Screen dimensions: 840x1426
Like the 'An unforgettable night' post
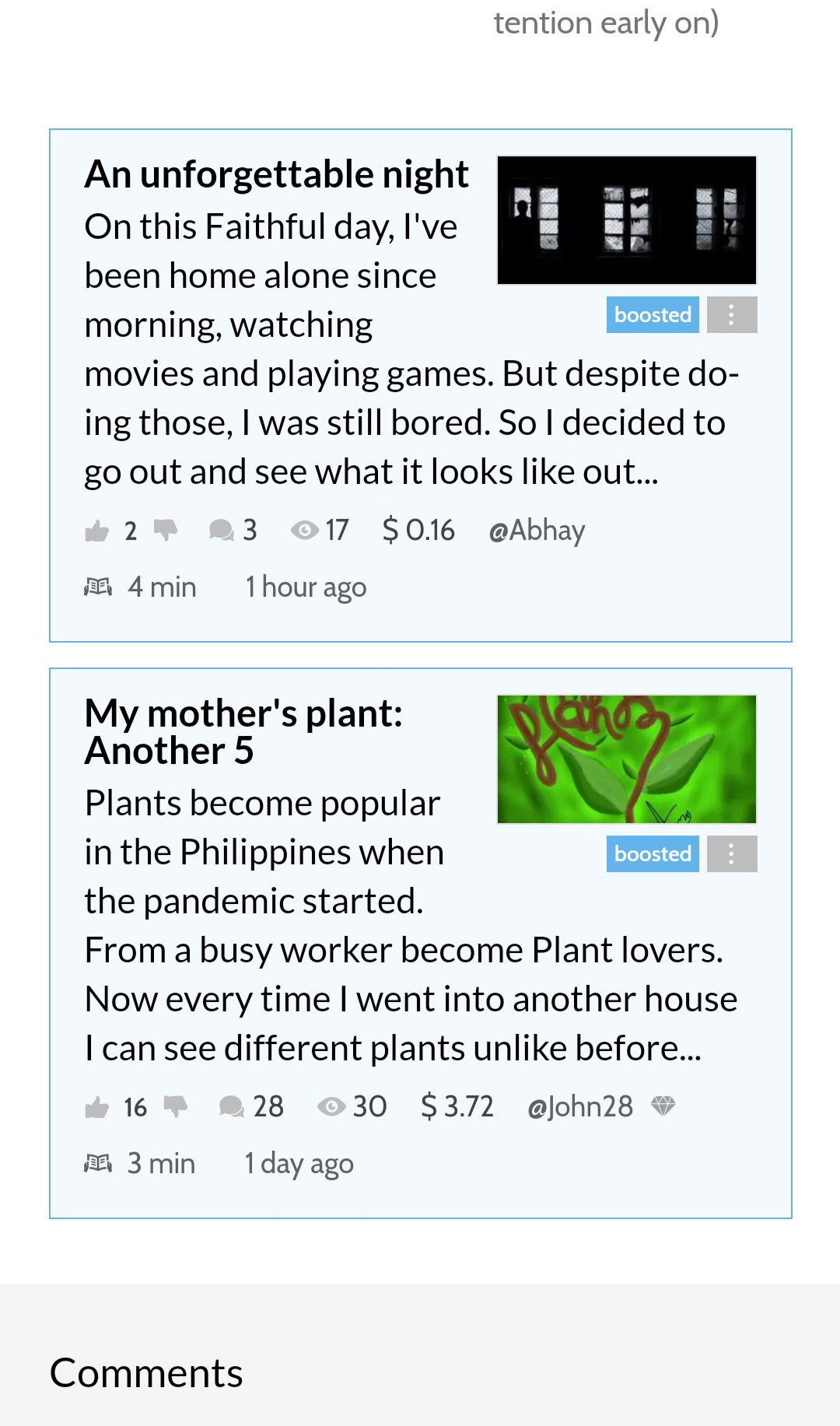click(96, 531)
